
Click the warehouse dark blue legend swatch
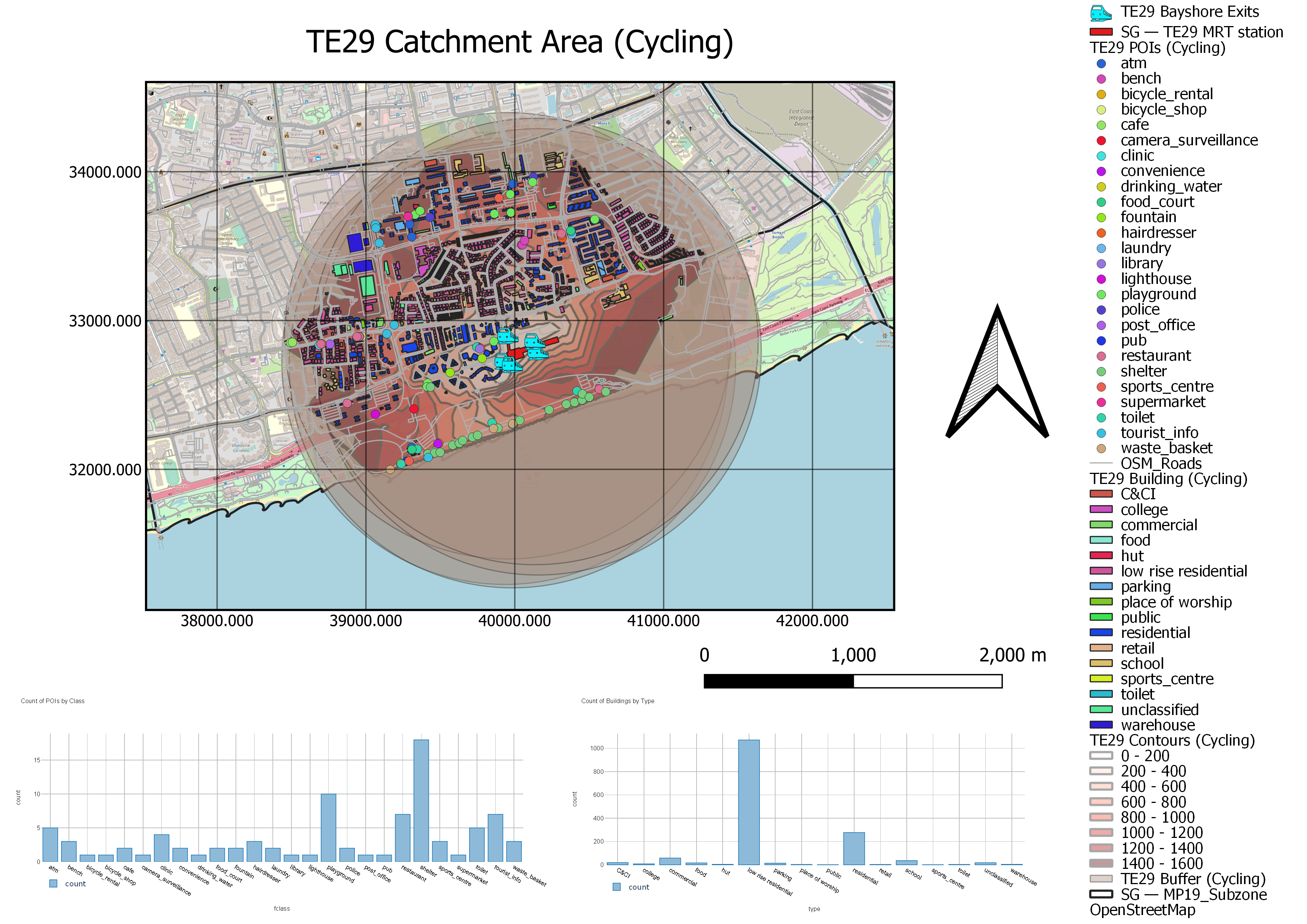tap(1101, 725)
